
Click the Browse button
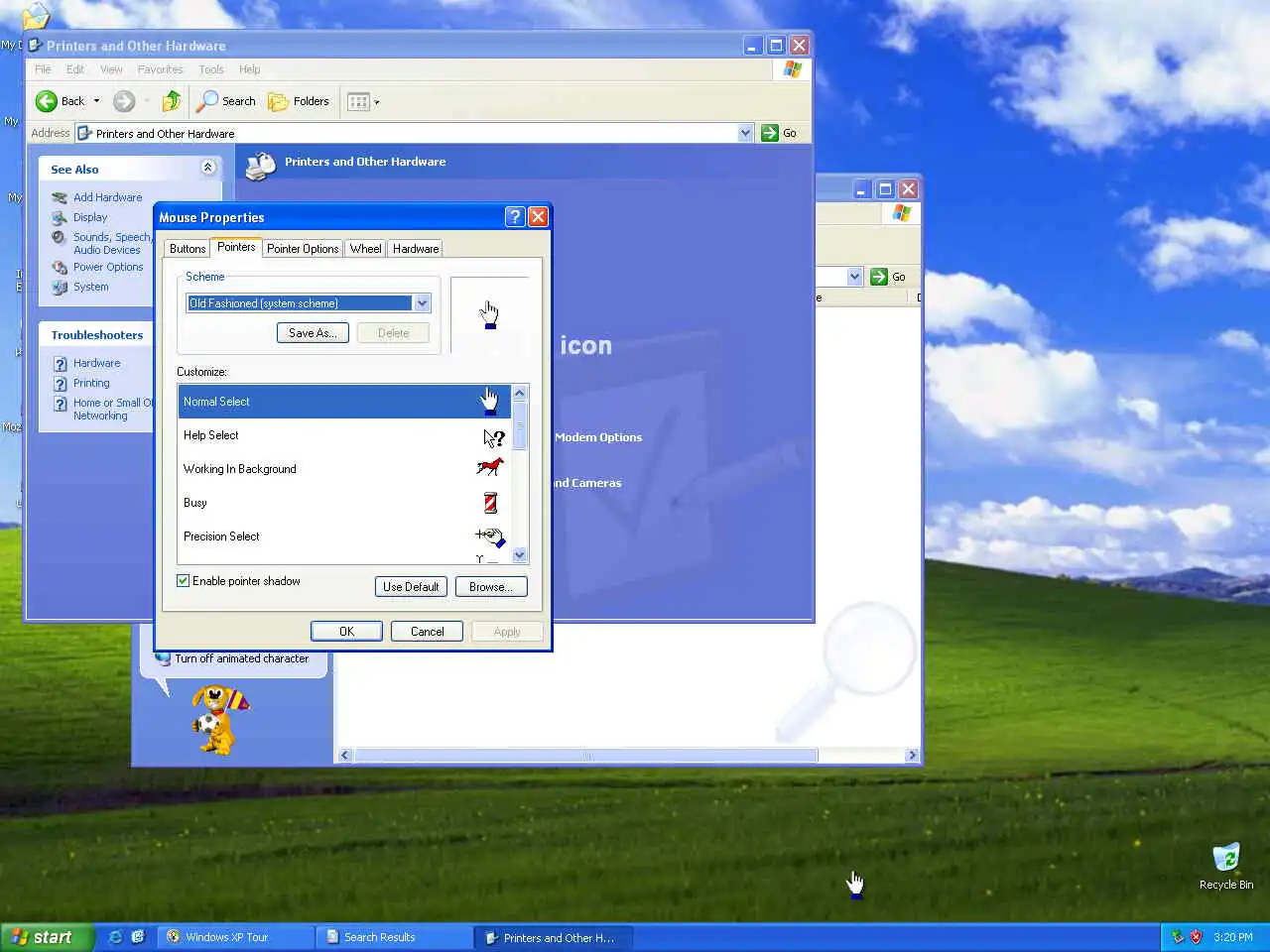coord(491,587)
